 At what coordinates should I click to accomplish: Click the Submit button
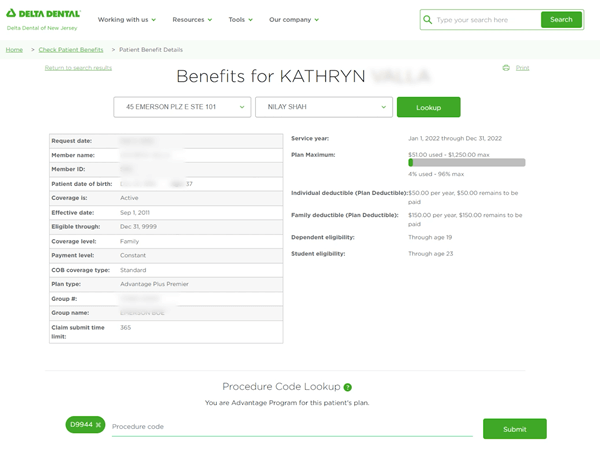515,429
